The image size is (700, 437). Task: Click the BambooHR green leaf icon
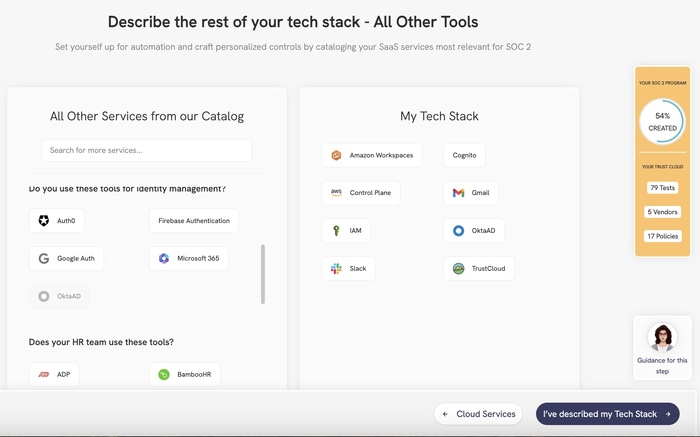164,375
